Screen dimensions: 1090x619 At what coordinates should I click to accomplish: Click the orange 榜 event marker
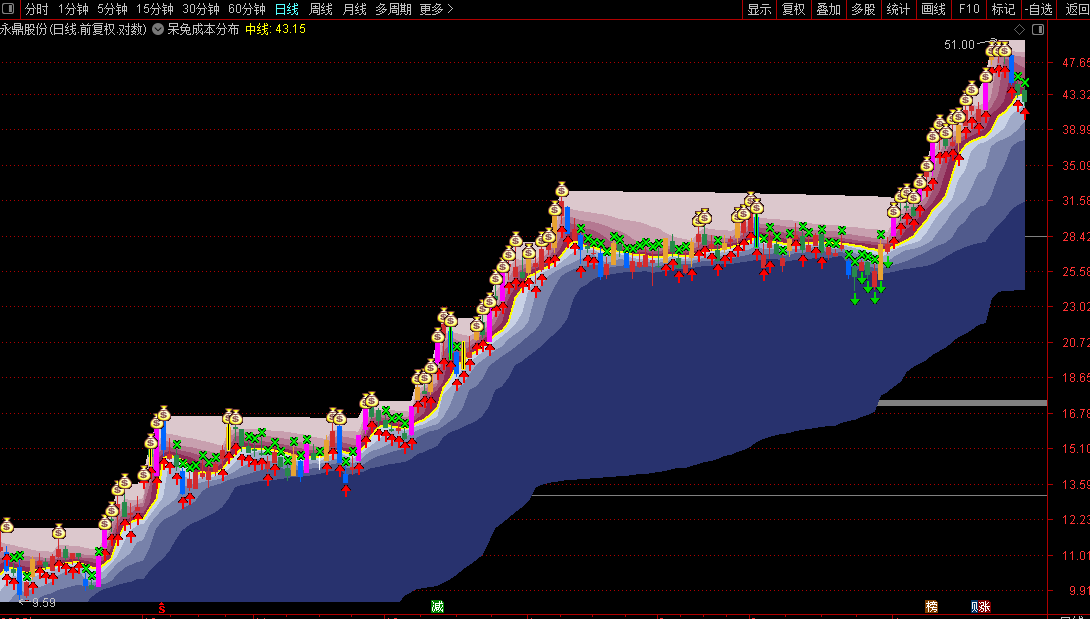click(x=931, y=606)
